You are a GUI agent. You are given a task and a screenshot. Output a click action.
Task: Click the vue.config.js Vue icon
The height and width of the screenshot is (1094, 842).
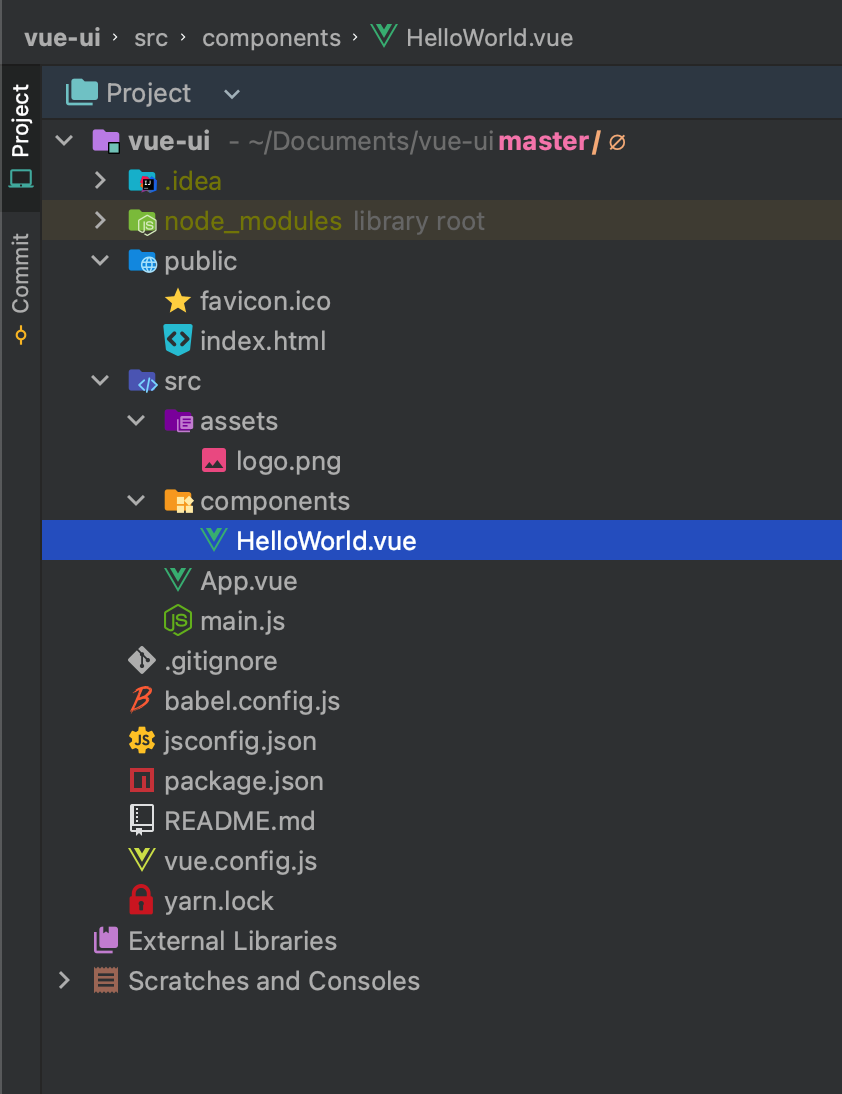click(x=142, y=860)
